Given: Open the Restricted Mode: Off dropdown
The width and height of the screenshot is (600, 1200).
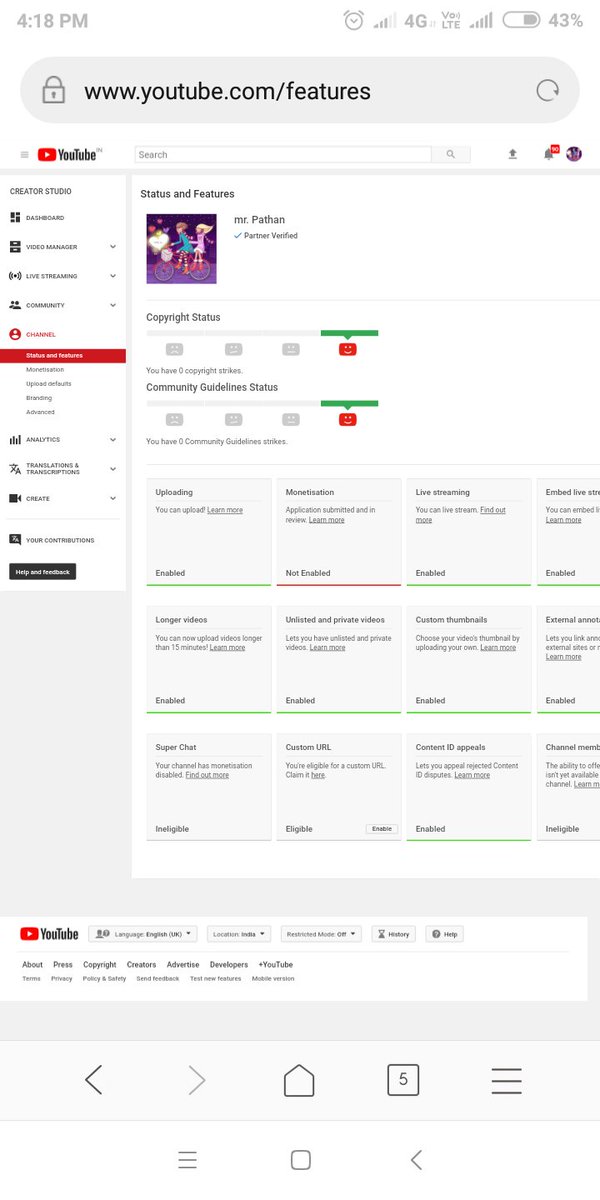Looking at the screenshot, I should click(x=321, y=934).
